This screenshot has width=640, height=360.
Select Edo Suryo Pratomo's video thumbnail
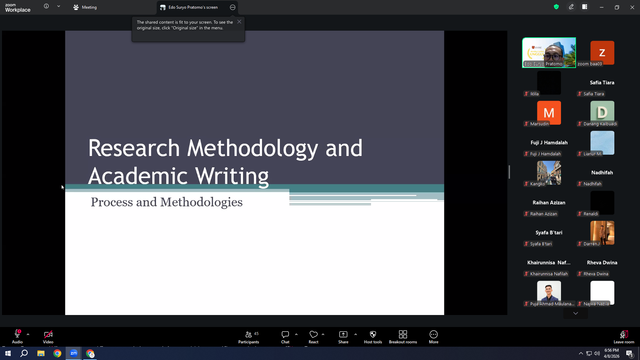(549, 53)
